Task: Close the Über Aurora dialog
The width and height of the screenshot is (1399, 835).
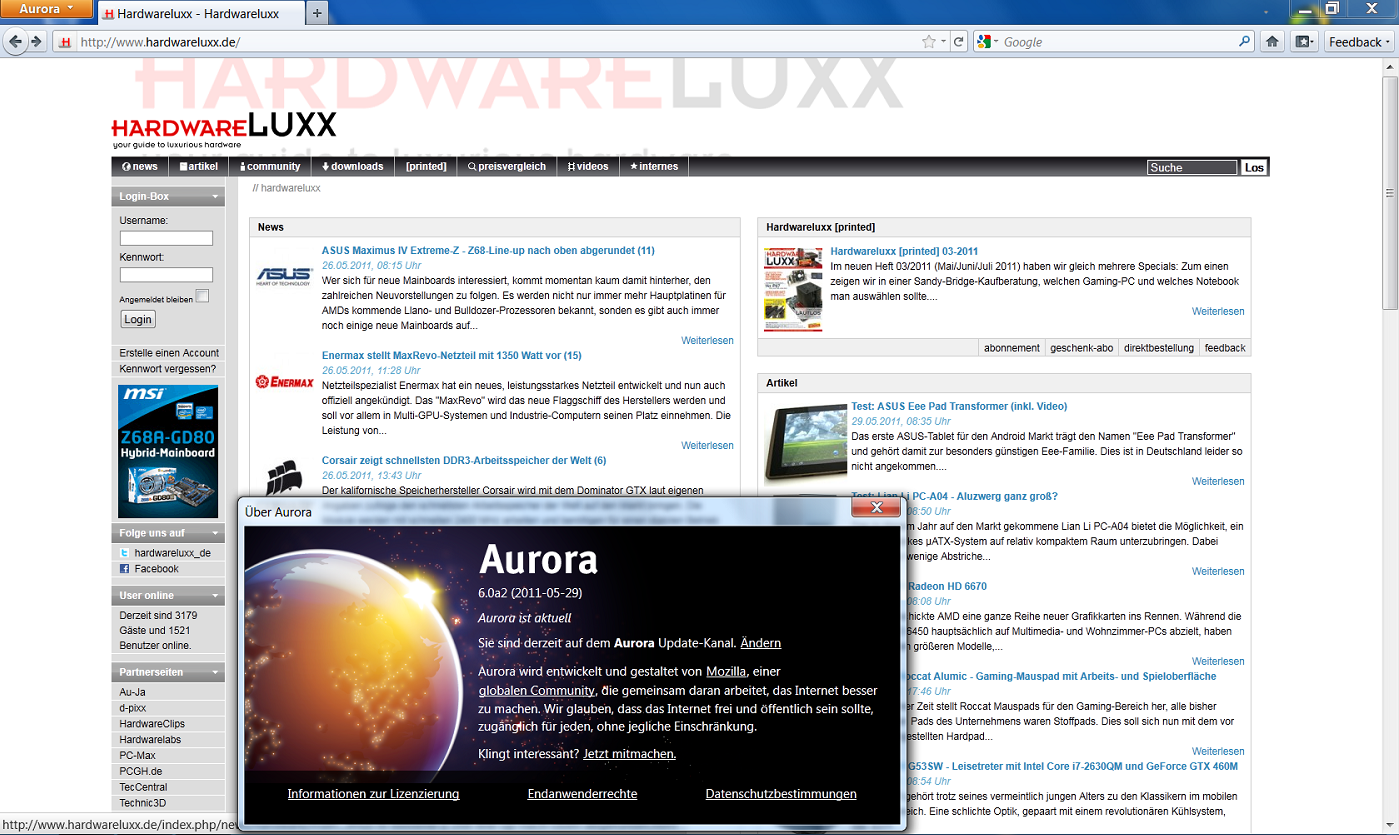Action: click(876, 507)
